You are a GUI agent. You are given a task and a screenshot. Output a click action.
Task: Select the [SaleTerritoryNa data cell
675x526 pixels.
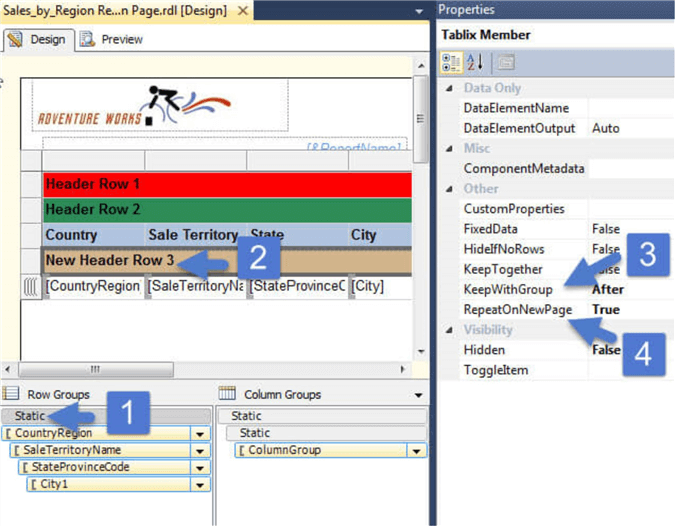(196, 287)
